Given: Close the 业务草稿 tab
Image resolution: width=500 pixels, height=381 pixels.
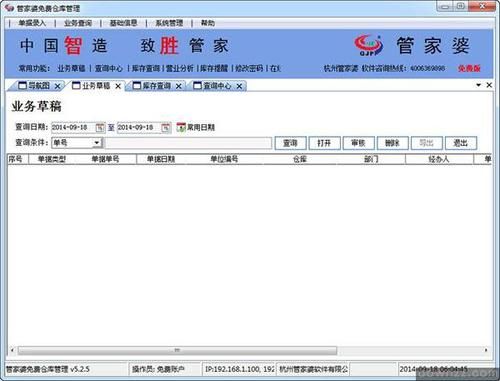Looking at the screenshot, I should tap(118, 86).
